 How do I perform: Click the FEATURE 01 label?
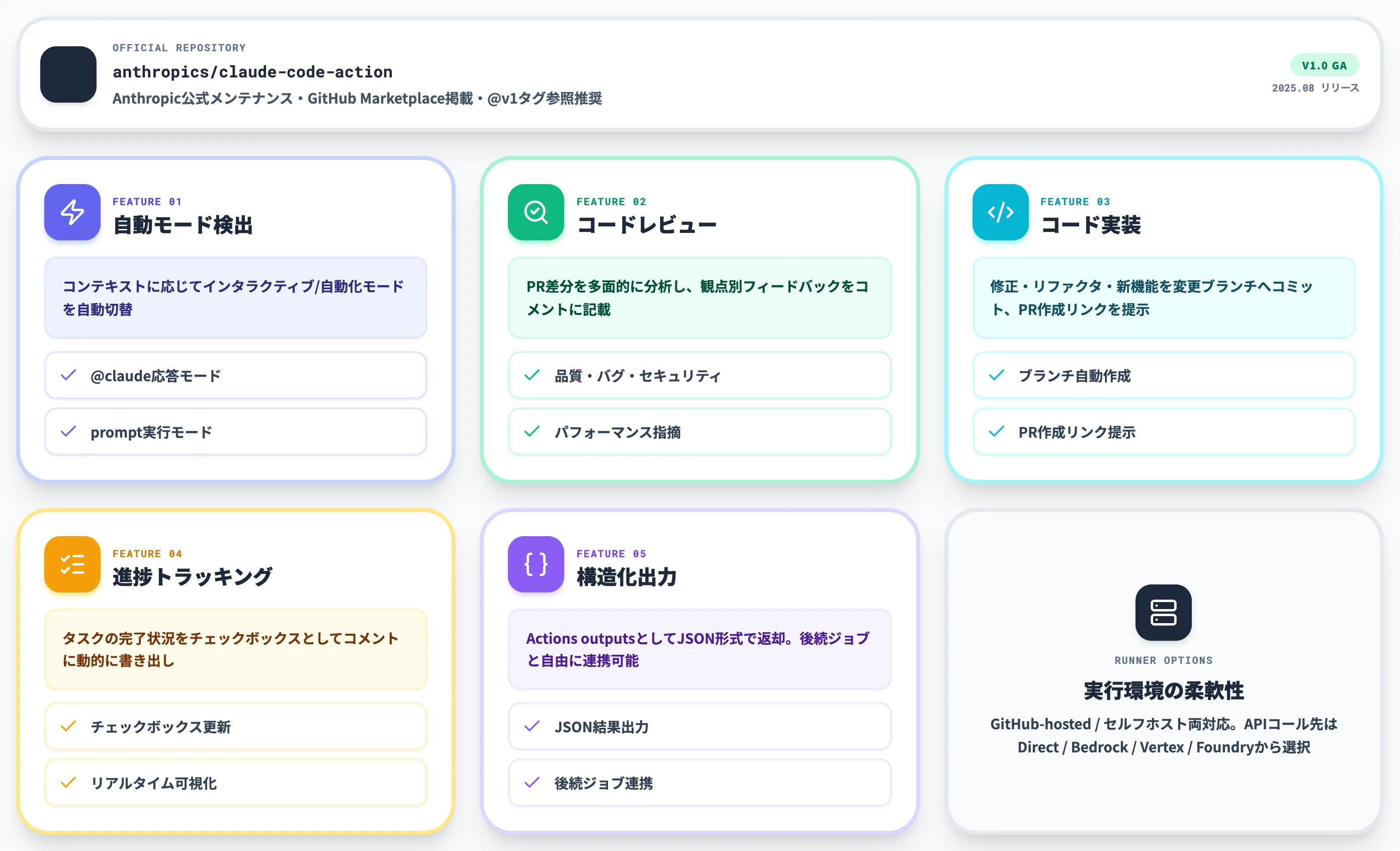coord(147,202)
